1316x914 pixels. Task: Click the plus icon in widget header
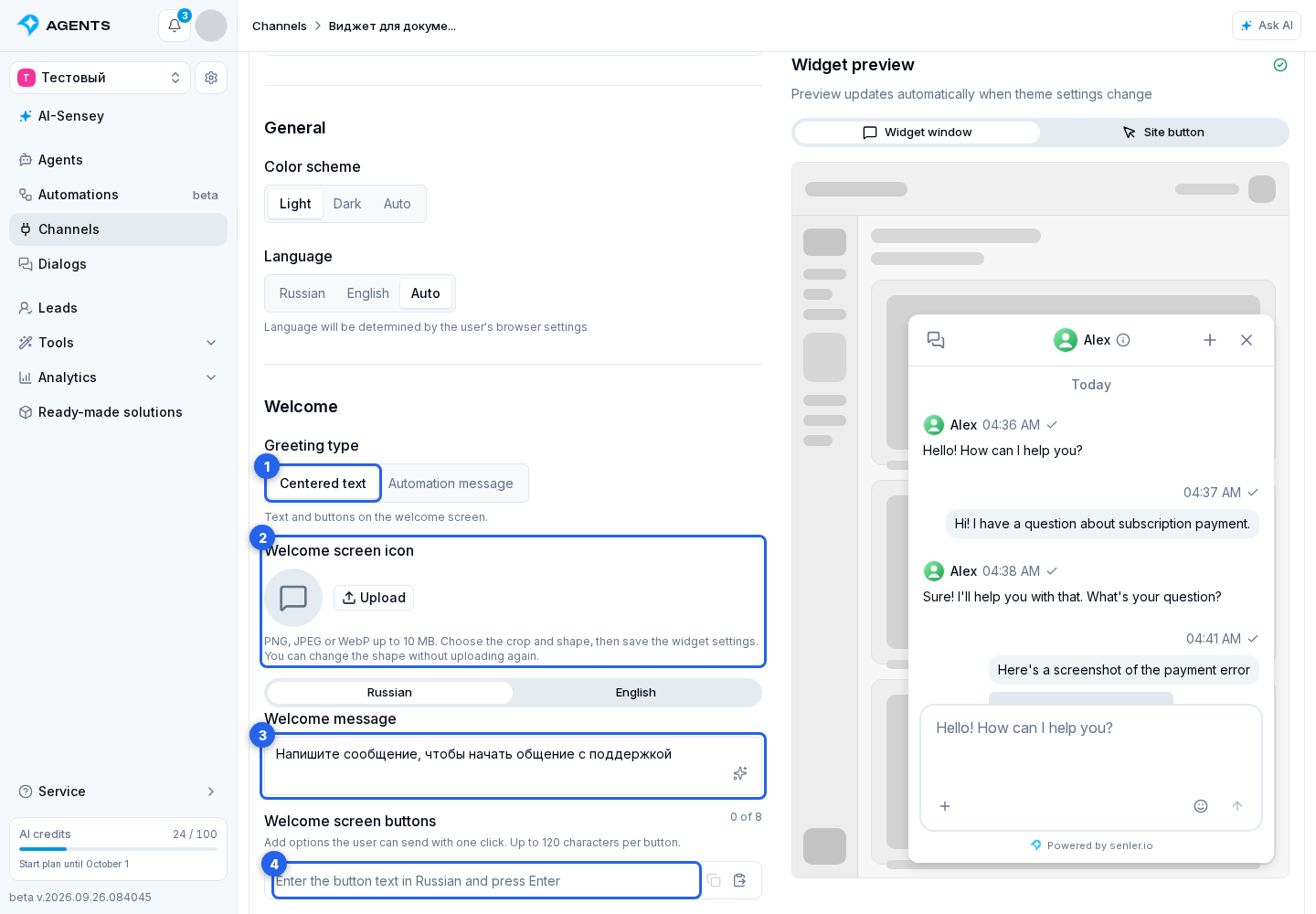(x=1210, y=340)
